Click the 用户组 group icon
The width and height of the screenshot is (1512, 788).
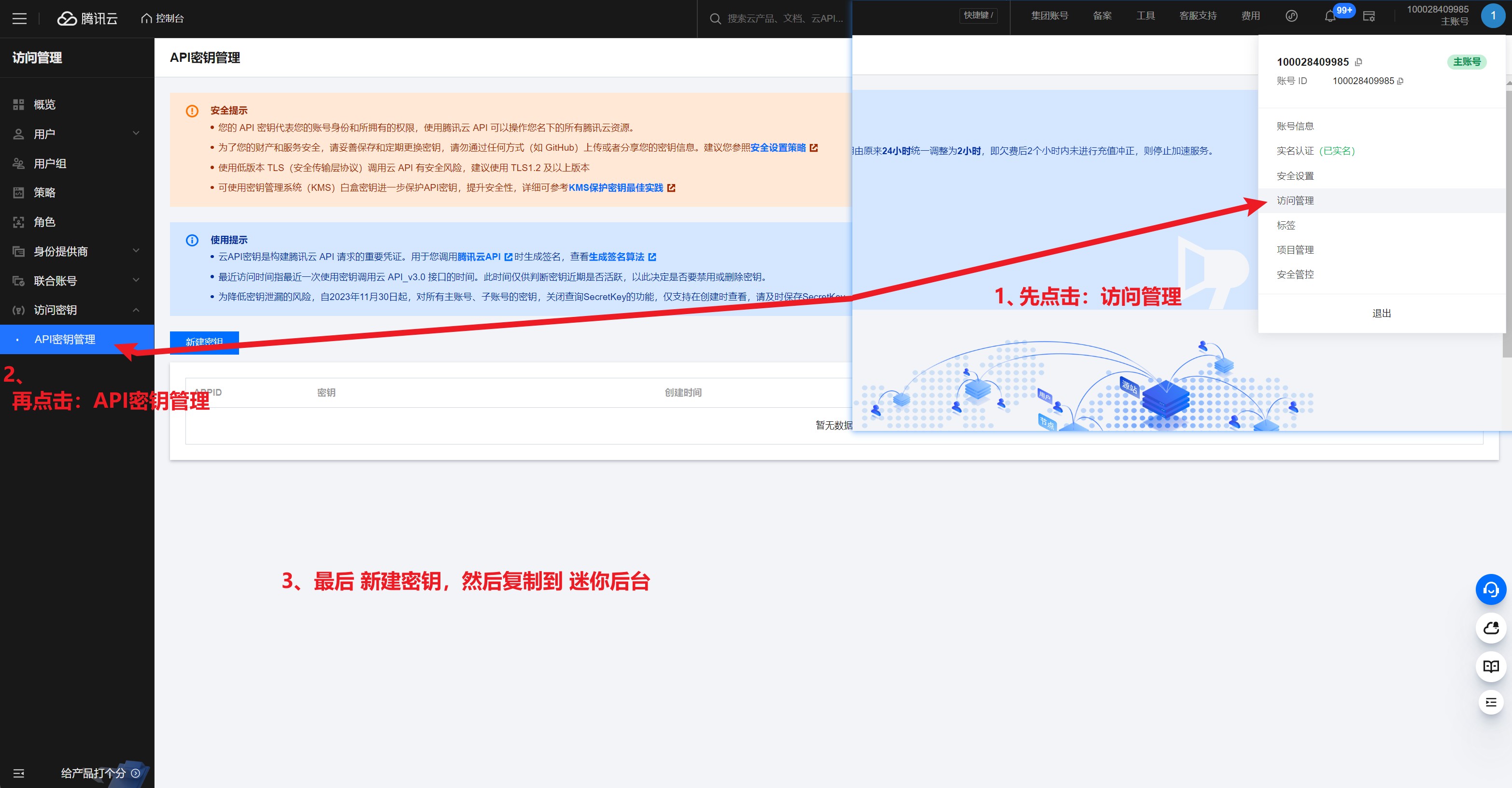19,163
